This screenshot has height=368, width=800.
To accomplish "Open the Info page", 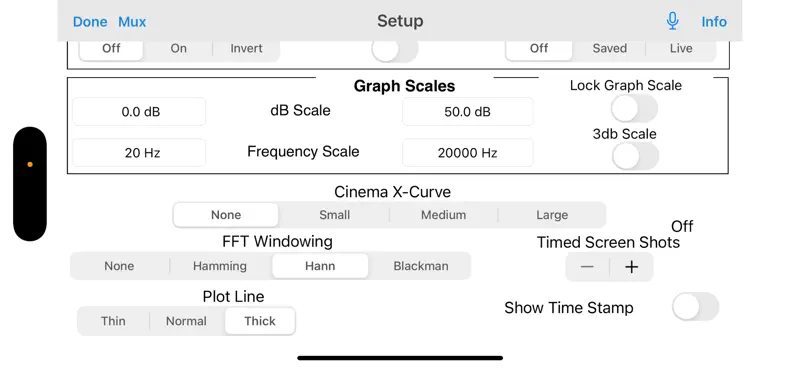I will tap(714, 22).
